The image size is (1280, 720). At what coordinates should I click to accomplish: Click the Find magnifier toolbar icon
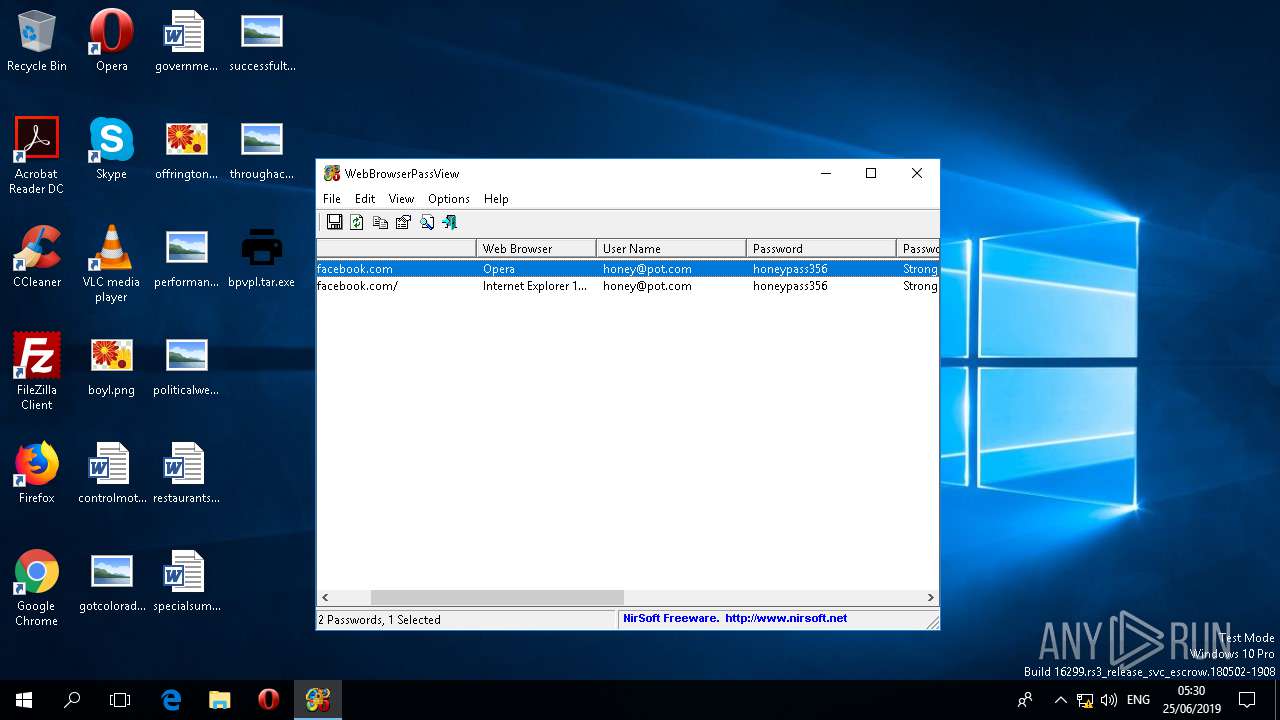[427, 222]
